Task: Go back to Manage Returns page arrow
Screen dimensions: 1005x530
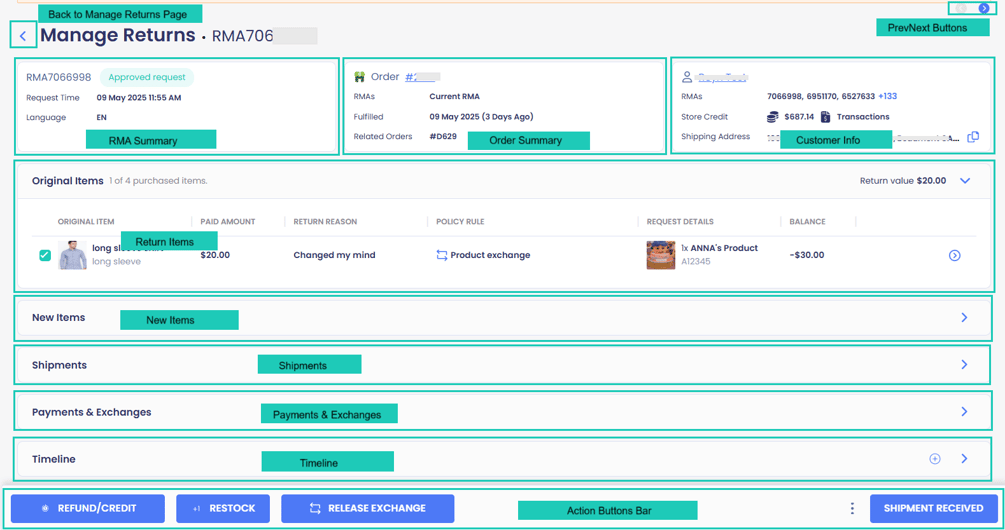Action: (x=23, y=35)
